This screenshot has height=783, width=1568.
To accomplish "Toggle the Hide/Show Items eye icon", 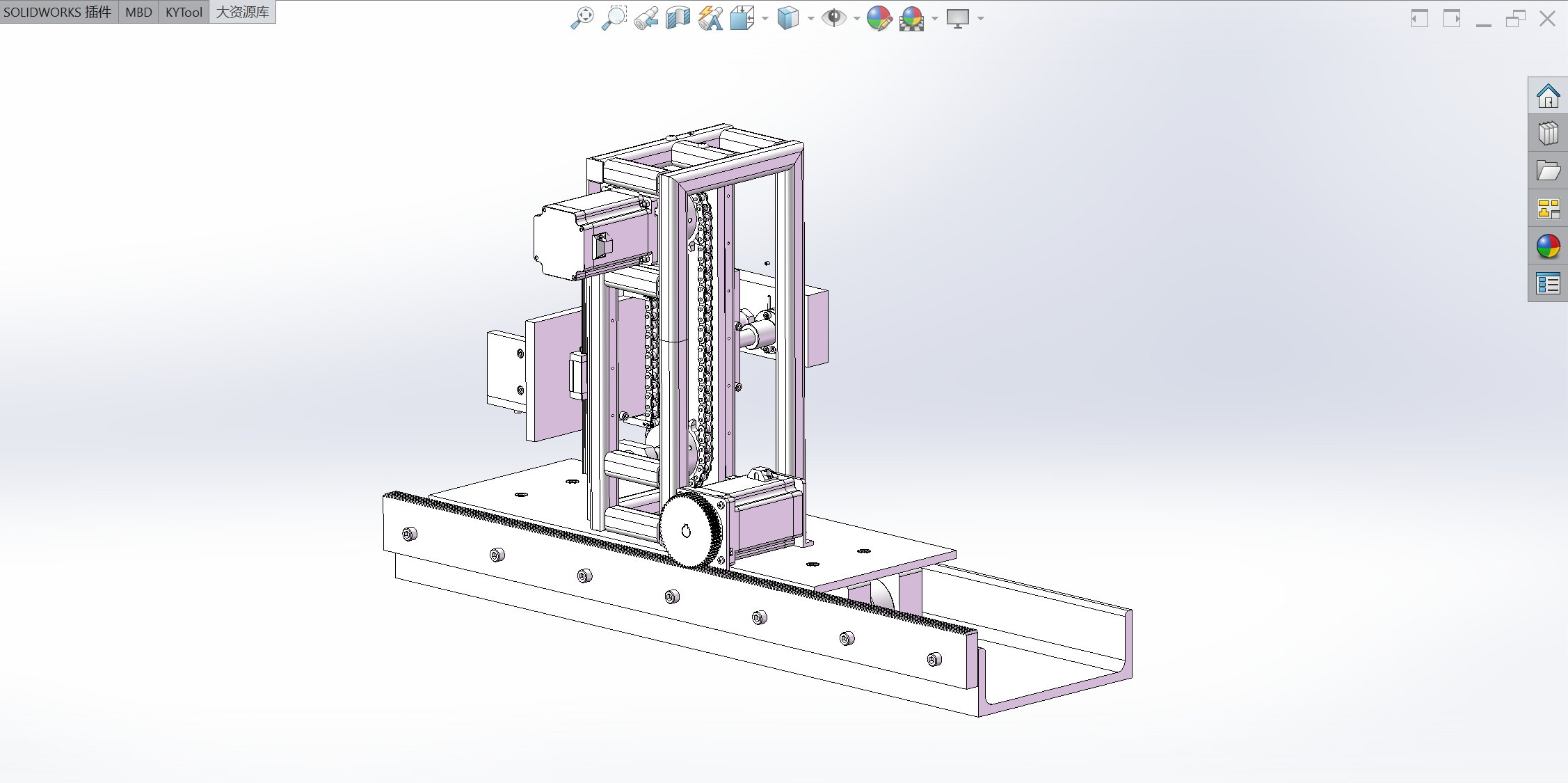I will click(x=833, y=18).
